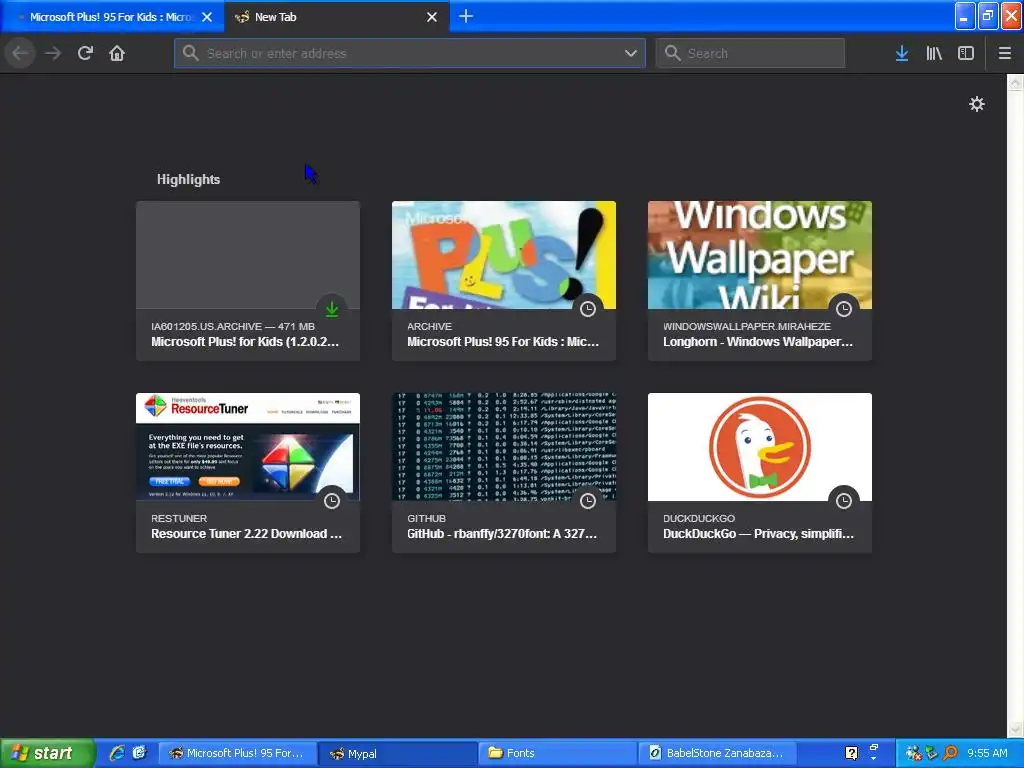Viewport: 1024px width, 768px height.
Task: Click history clock on Resource Tuner tile
Action: (x=332, y=501)
